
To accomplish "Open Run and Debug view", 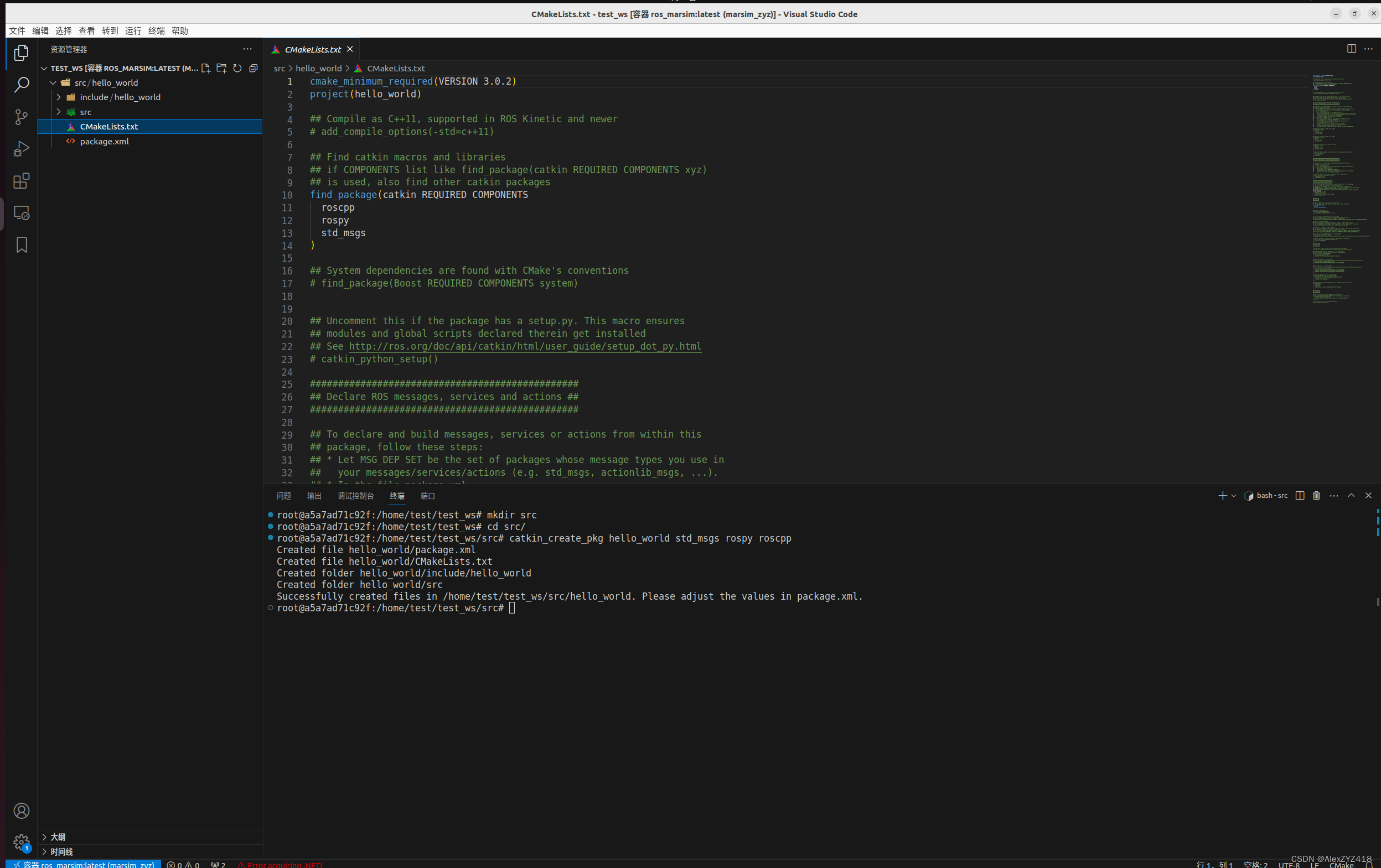I will tap(21, 149).
